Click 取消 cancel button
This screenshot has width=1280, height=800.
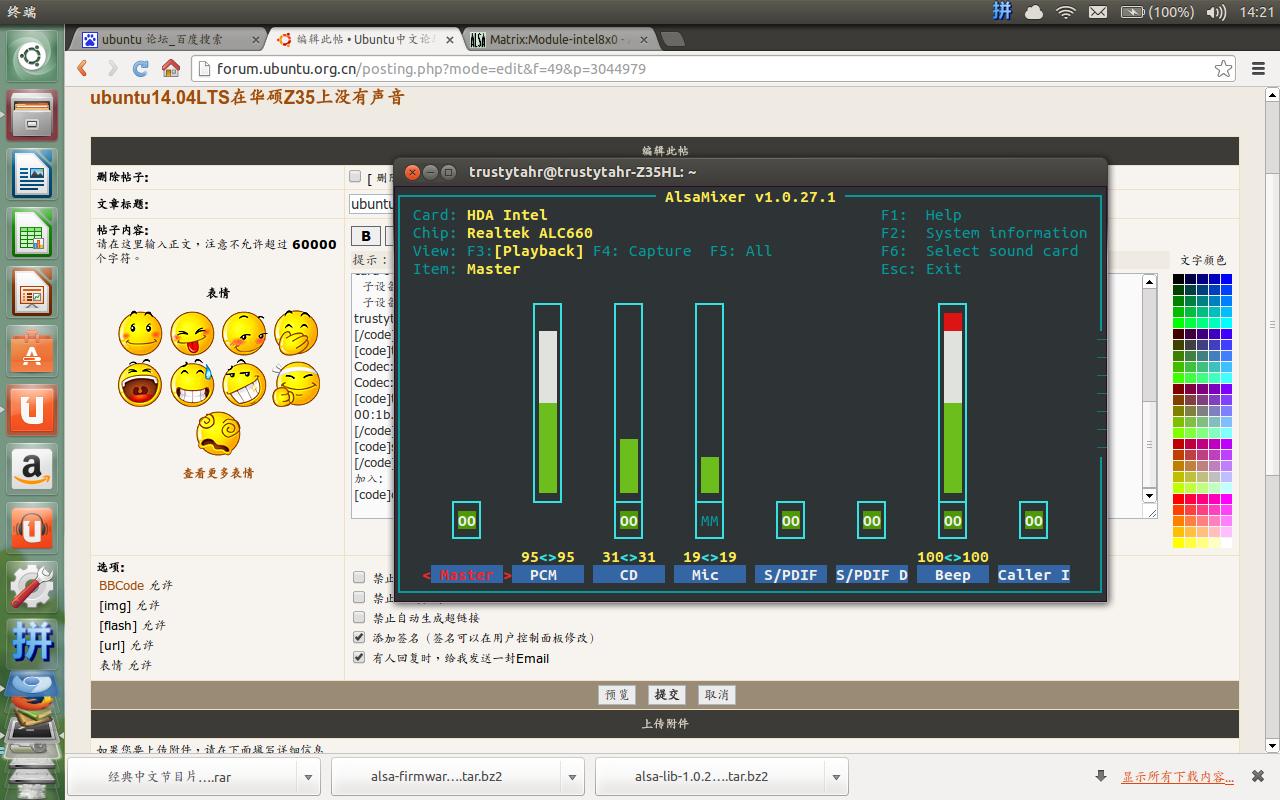pyautogui.click(x=715, y=695)
